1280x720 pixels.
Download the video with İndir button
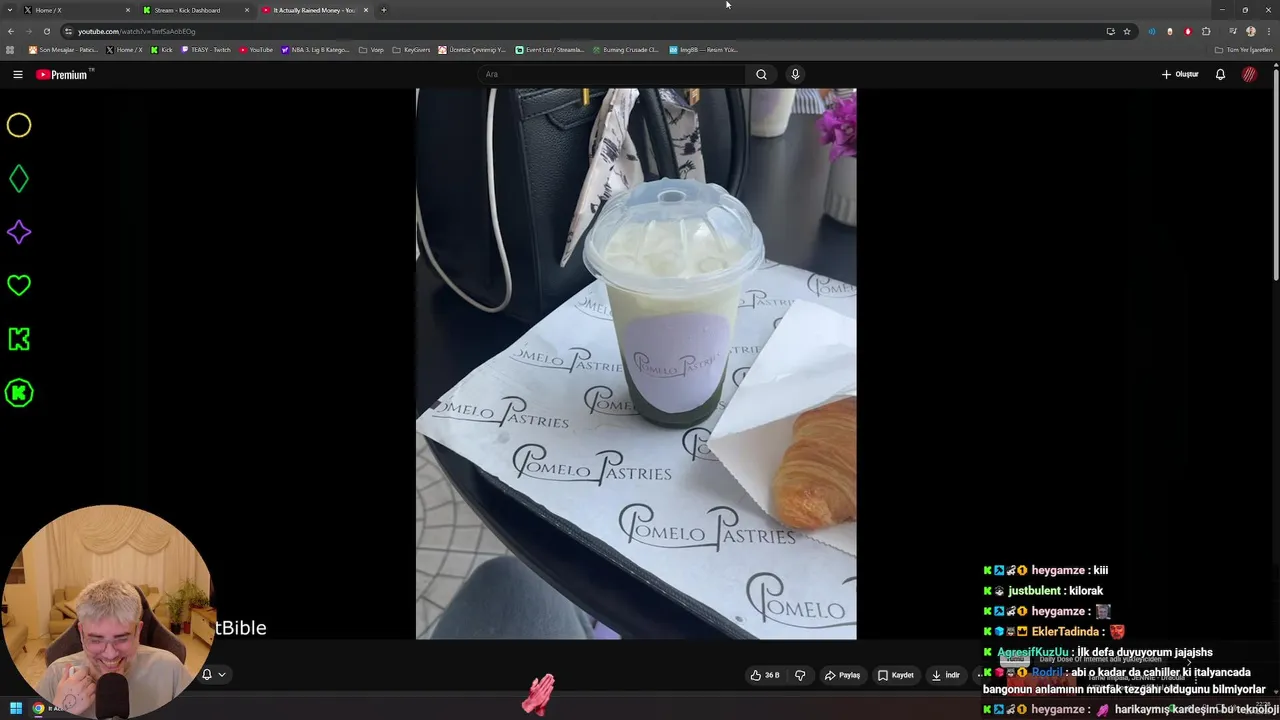[945, 675]
